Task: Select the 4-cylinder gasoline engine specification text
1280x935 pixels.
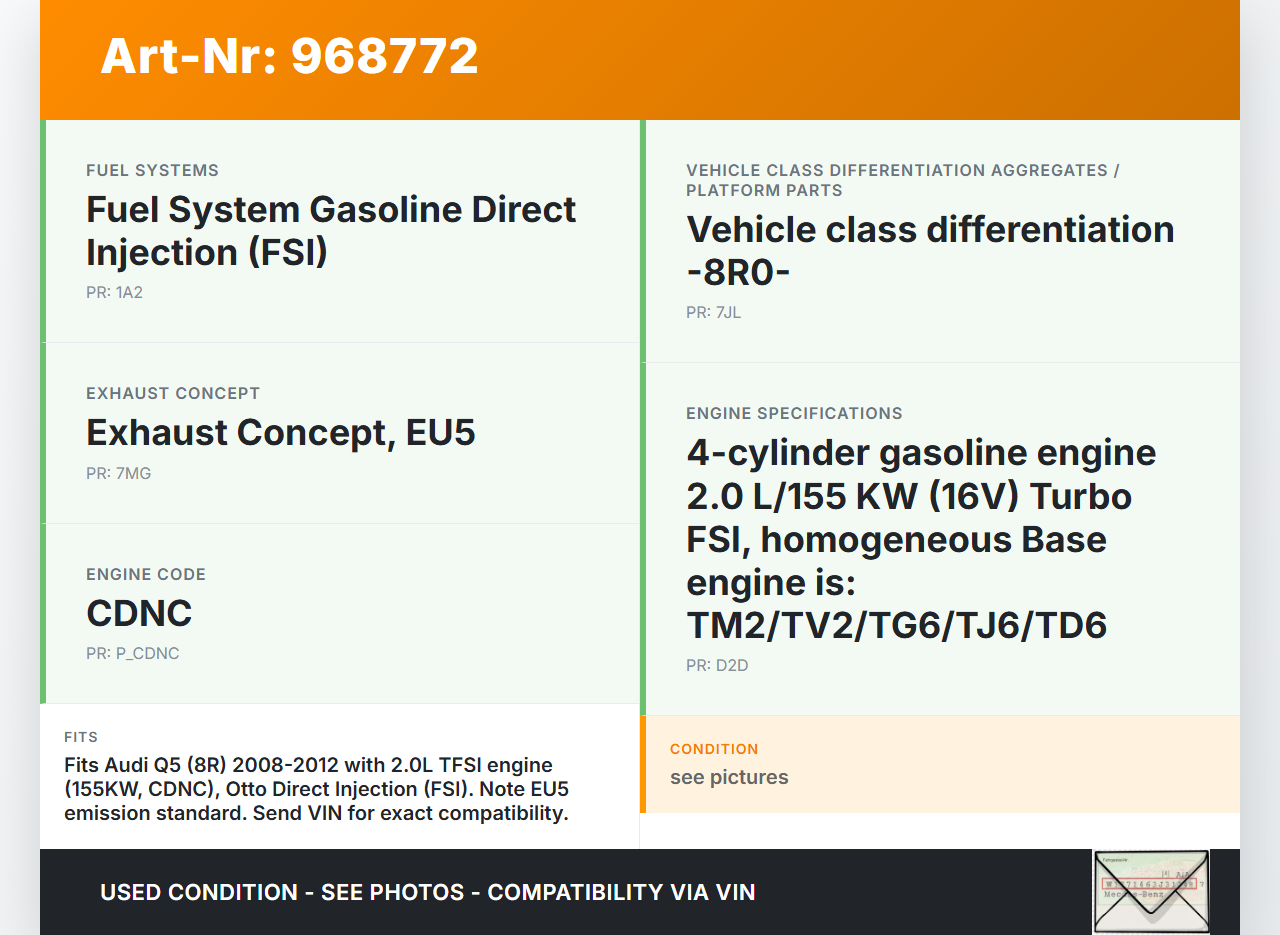Action: tap(920, 538)
